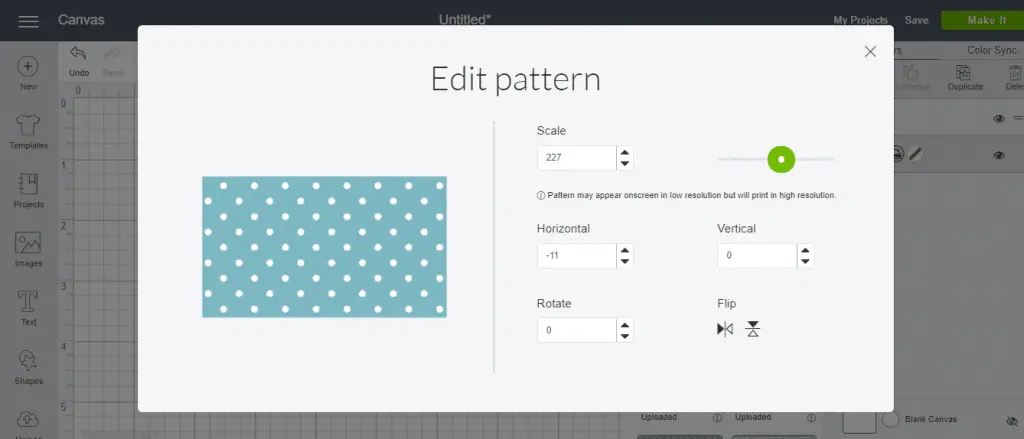Open the Upload panel

click(x=28, y=423)
